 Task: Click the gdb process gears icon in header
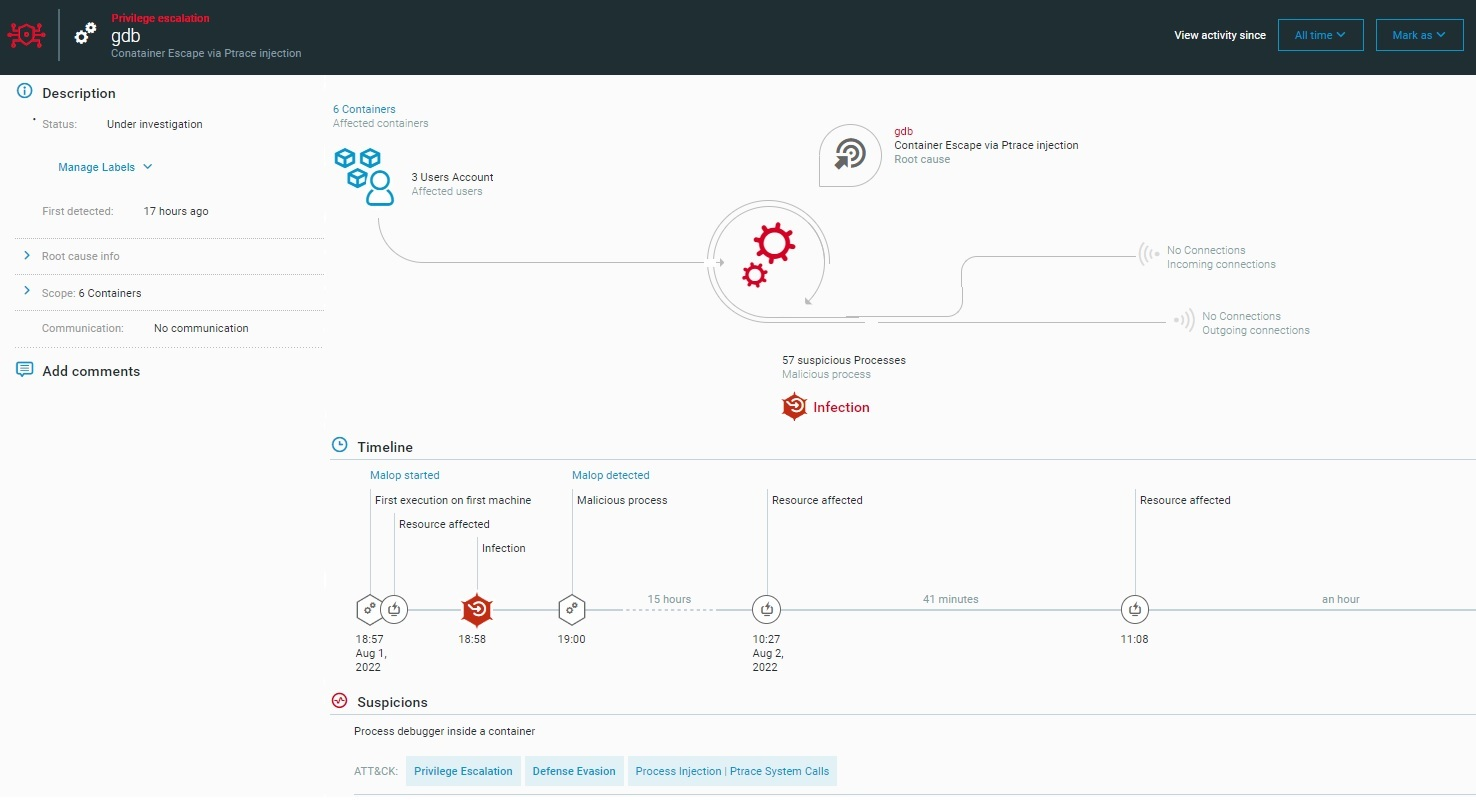click(86, 35)
